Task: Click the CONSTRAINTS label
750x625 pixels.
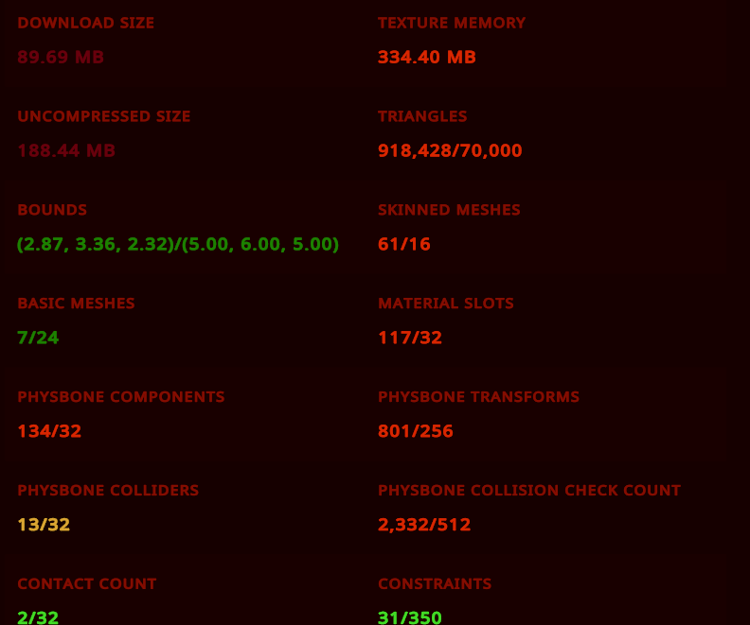Action: (435, 584)
